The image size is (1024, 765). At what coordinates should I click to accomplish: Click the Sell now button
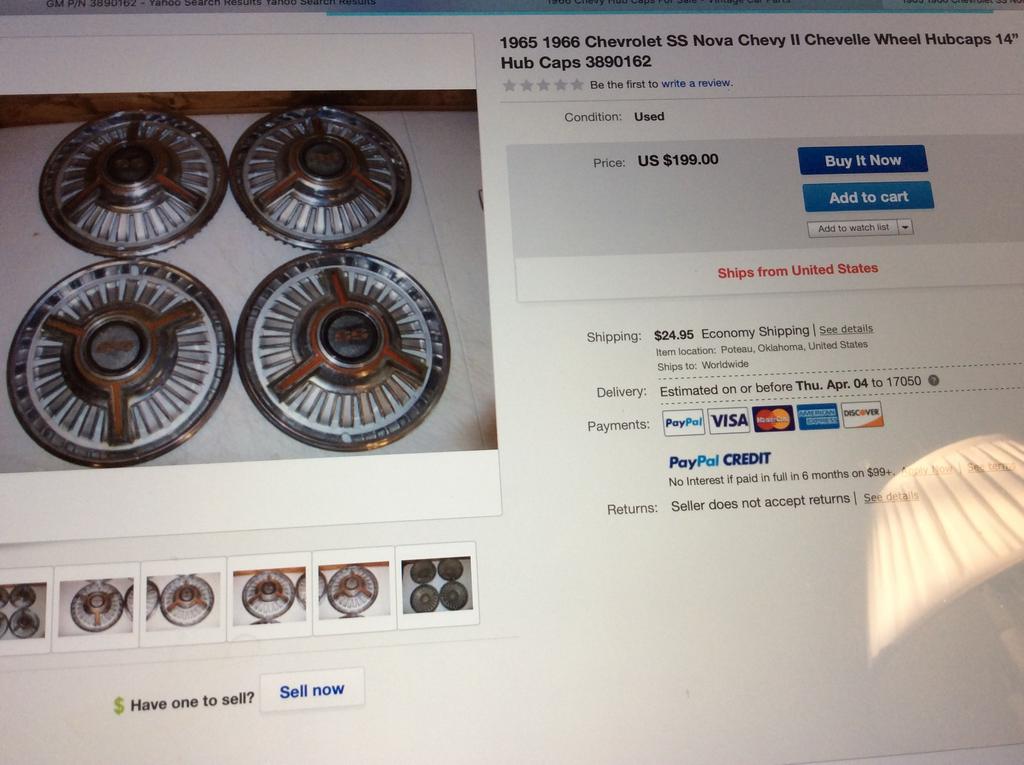[312, 691]
